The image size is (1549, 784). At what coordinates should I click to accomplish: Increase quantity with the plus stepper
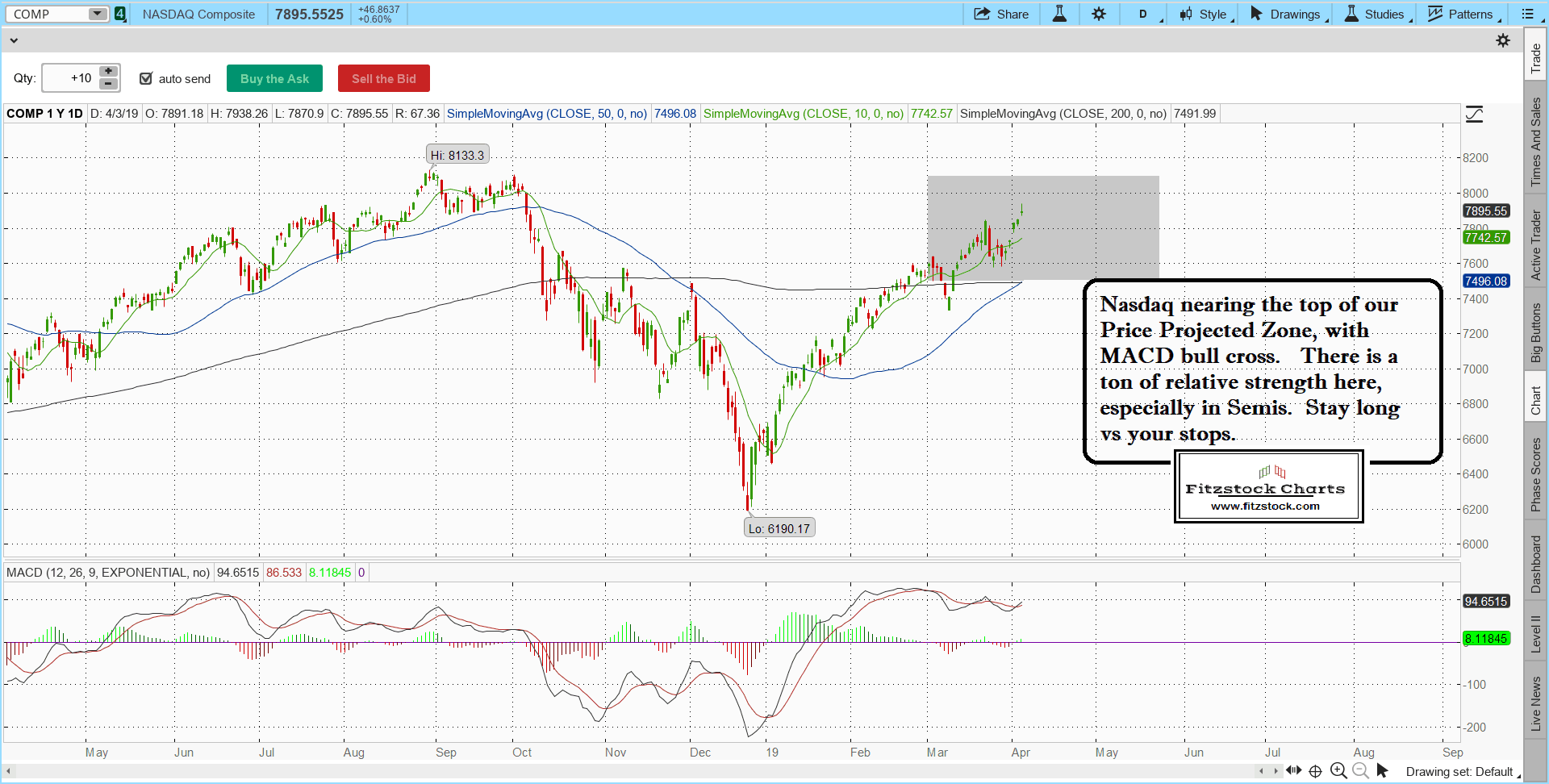click(108, 72)
